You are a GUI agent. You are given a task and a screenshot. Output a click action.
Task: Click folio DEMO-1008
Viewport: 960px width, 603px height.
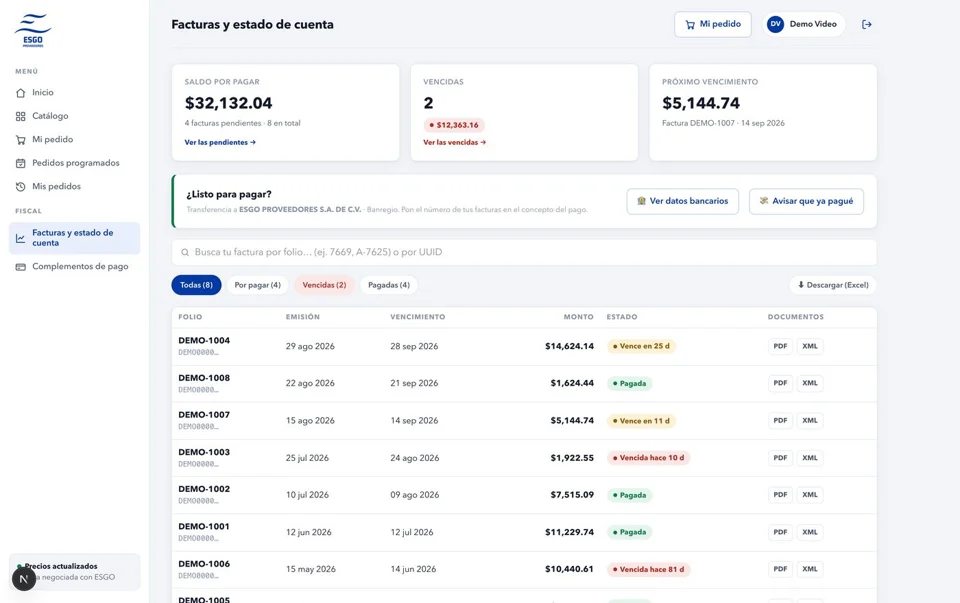point(204,378)
